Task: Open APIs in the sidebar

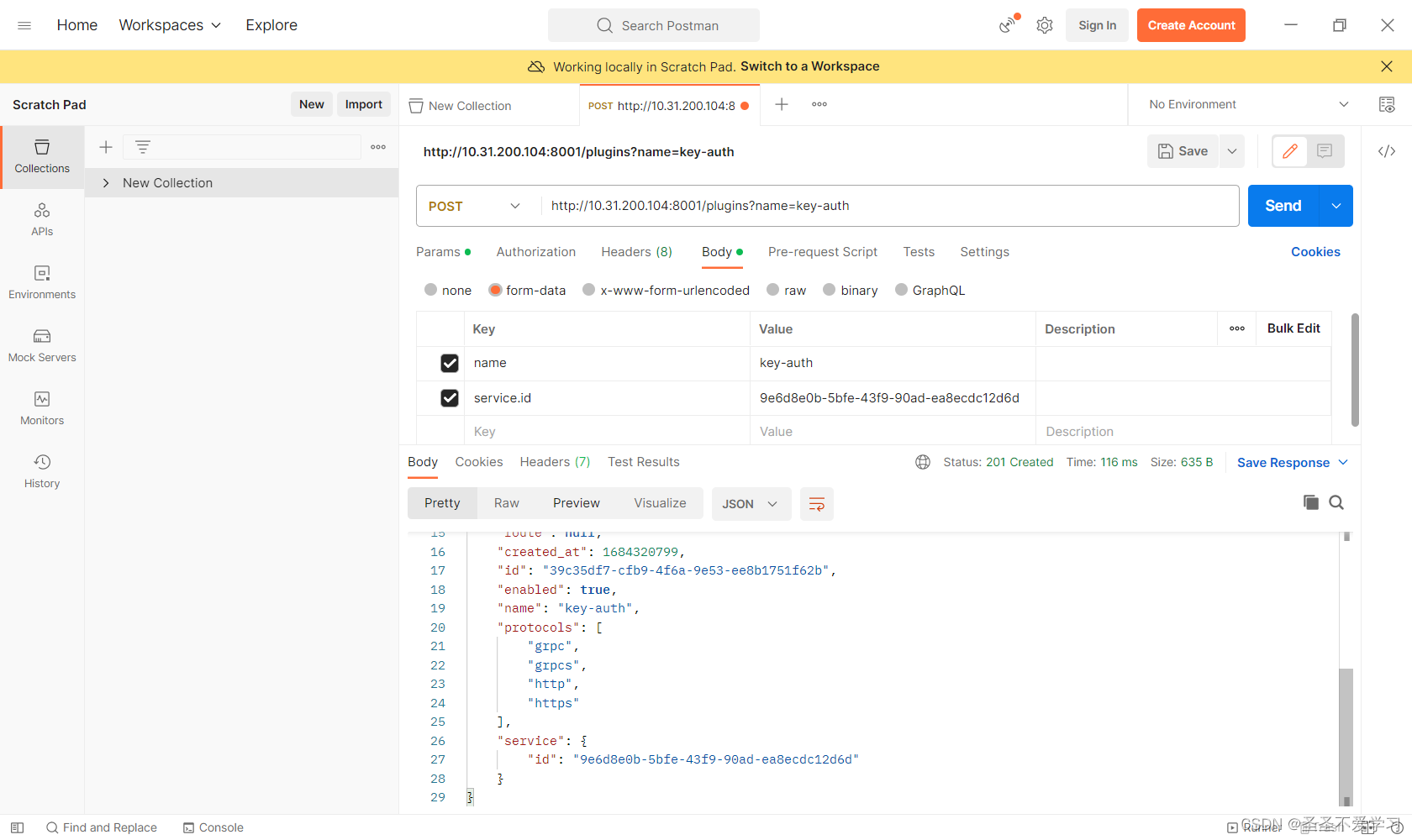Action: pos(42,219)
